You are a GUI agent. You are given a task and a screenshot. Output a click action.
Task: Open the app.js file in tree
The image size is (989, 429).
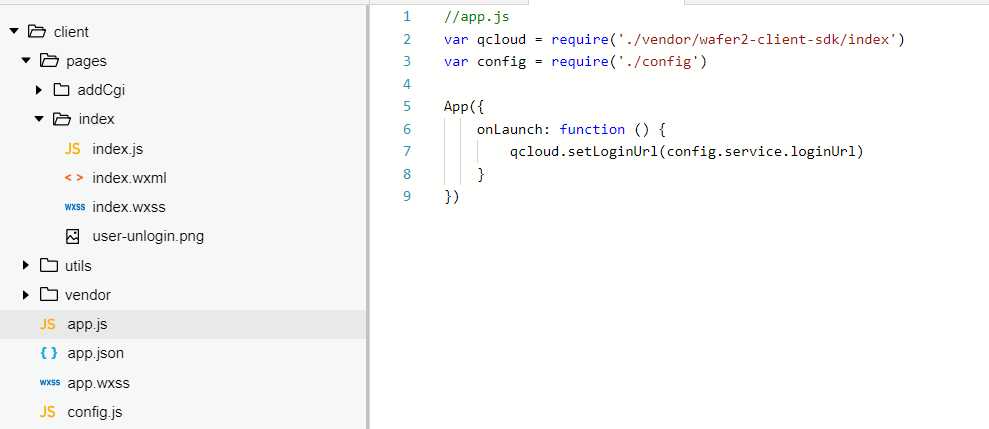(87, 324)
